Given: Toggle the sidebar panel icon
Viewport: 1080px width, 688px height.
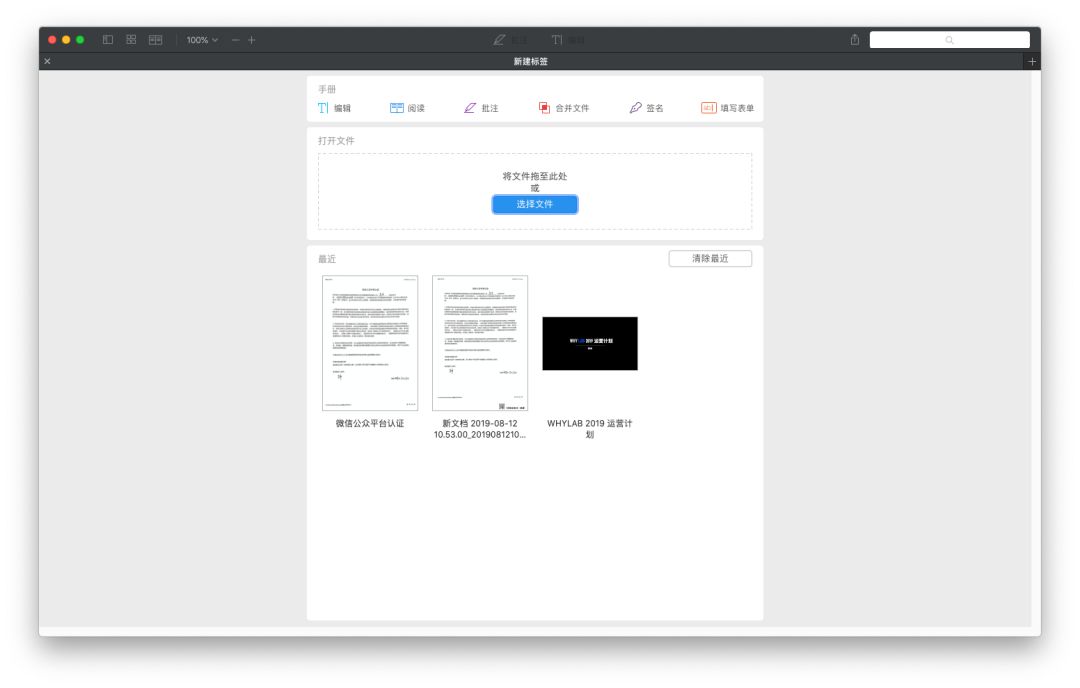Looking at the screenshot, I should [107, 40].
